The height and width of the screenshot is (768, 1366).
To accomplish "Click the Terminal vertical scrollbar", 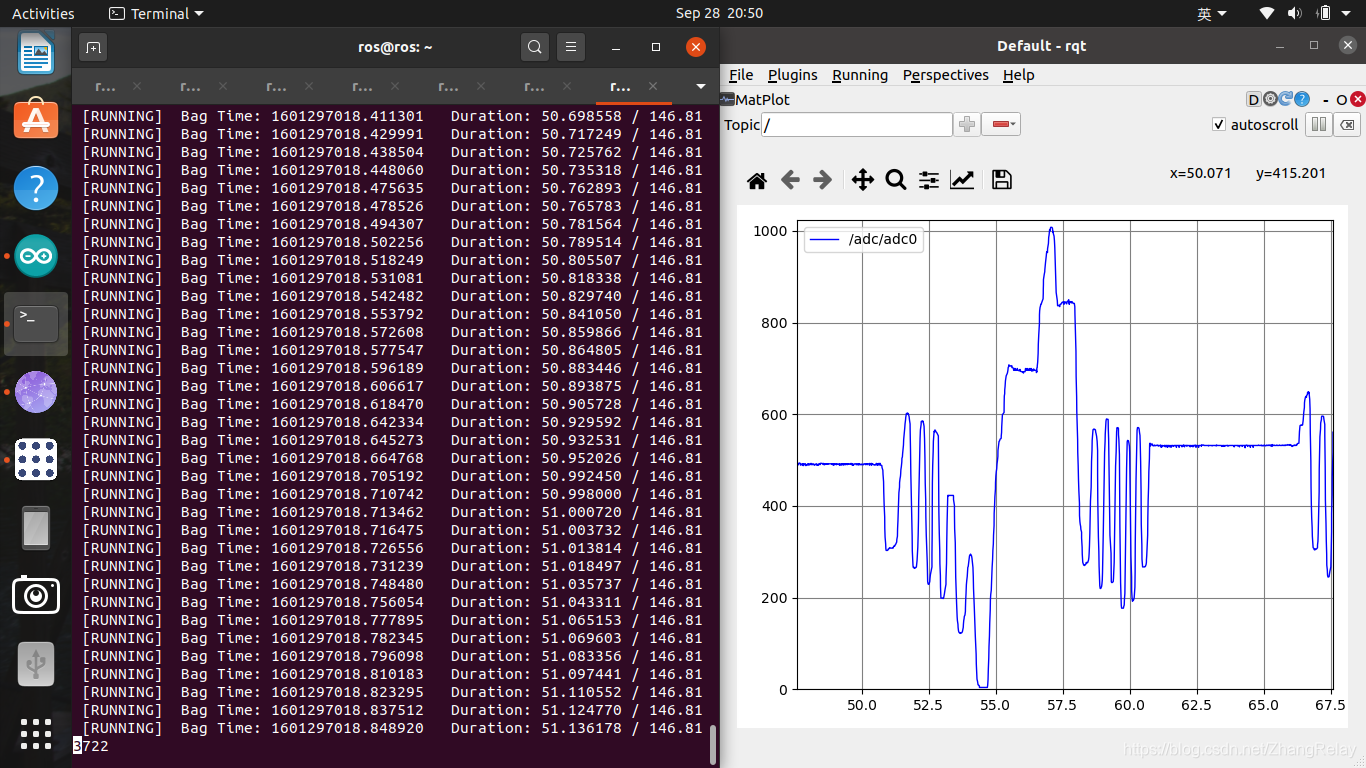I will coord(713,744).
